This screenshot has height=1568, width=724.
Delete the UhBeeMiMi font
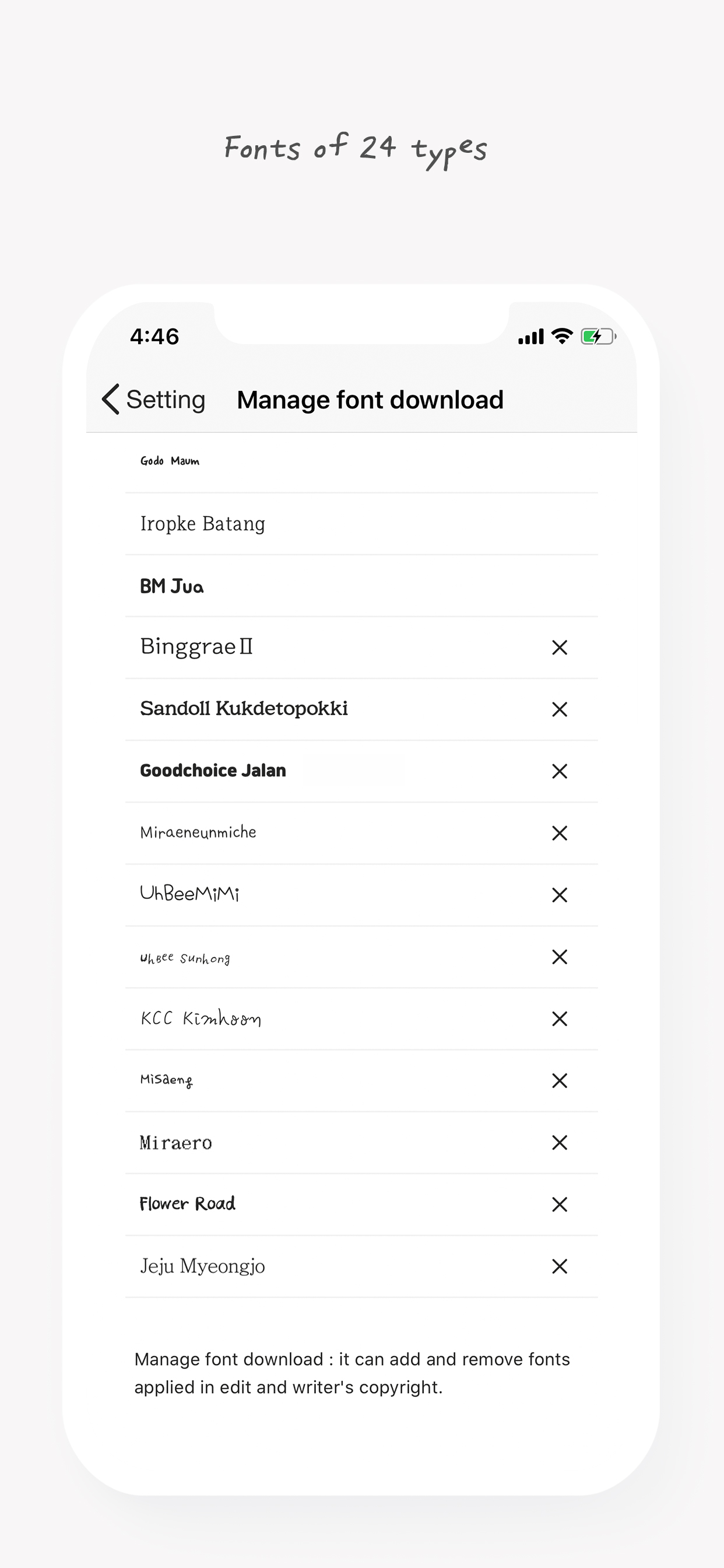pos(560,895)
